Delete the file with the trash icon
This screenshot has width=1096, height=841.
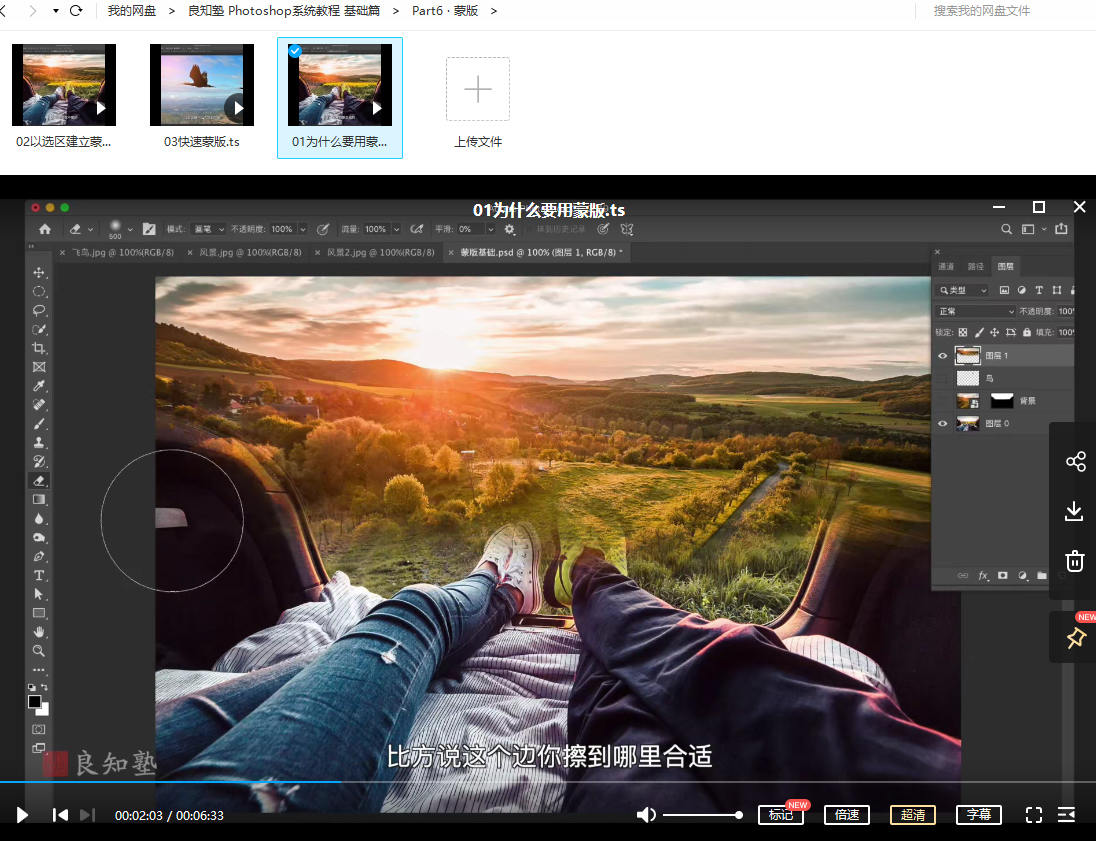click(x=1075, y=560)
